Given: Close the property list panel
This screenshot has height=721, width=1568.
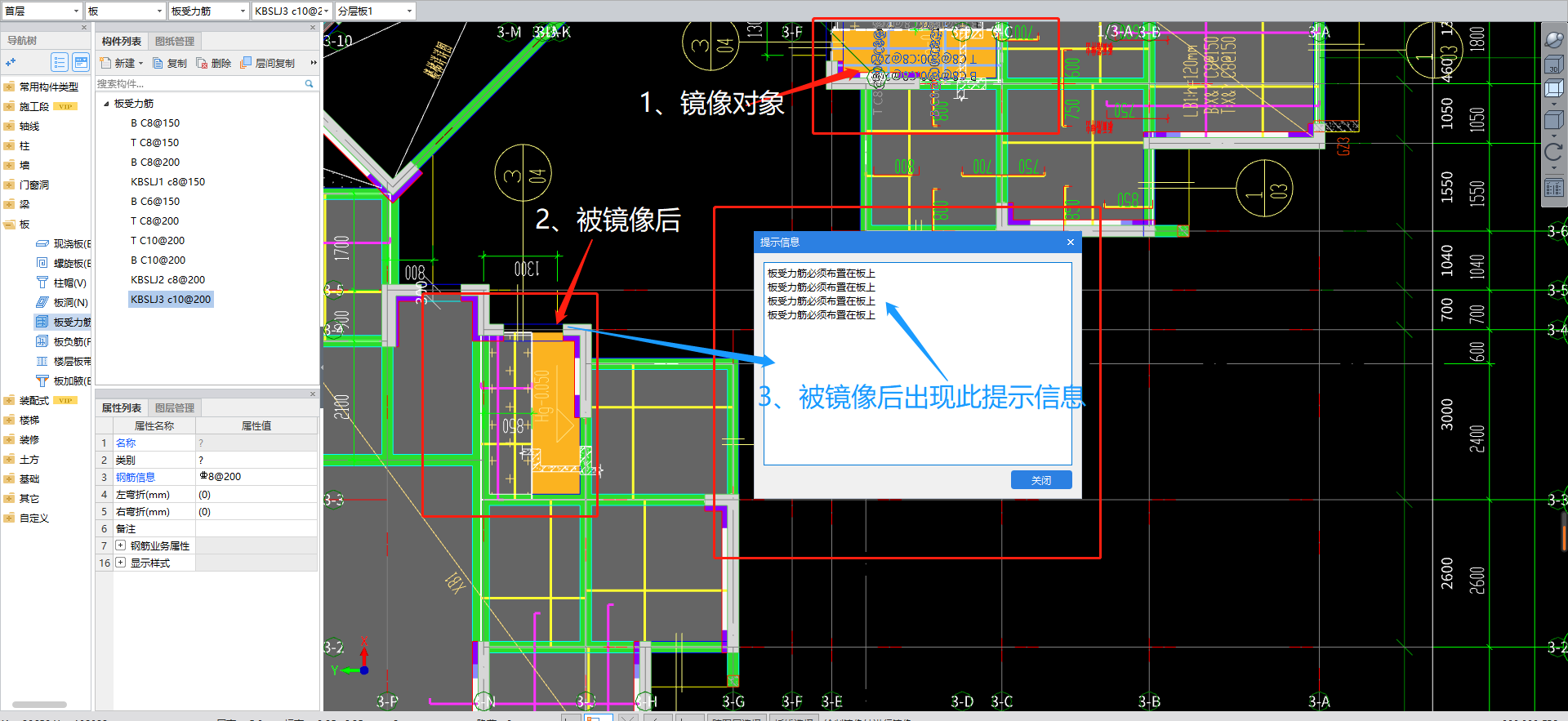Looking at the screenshot, I should coord(313,394).
